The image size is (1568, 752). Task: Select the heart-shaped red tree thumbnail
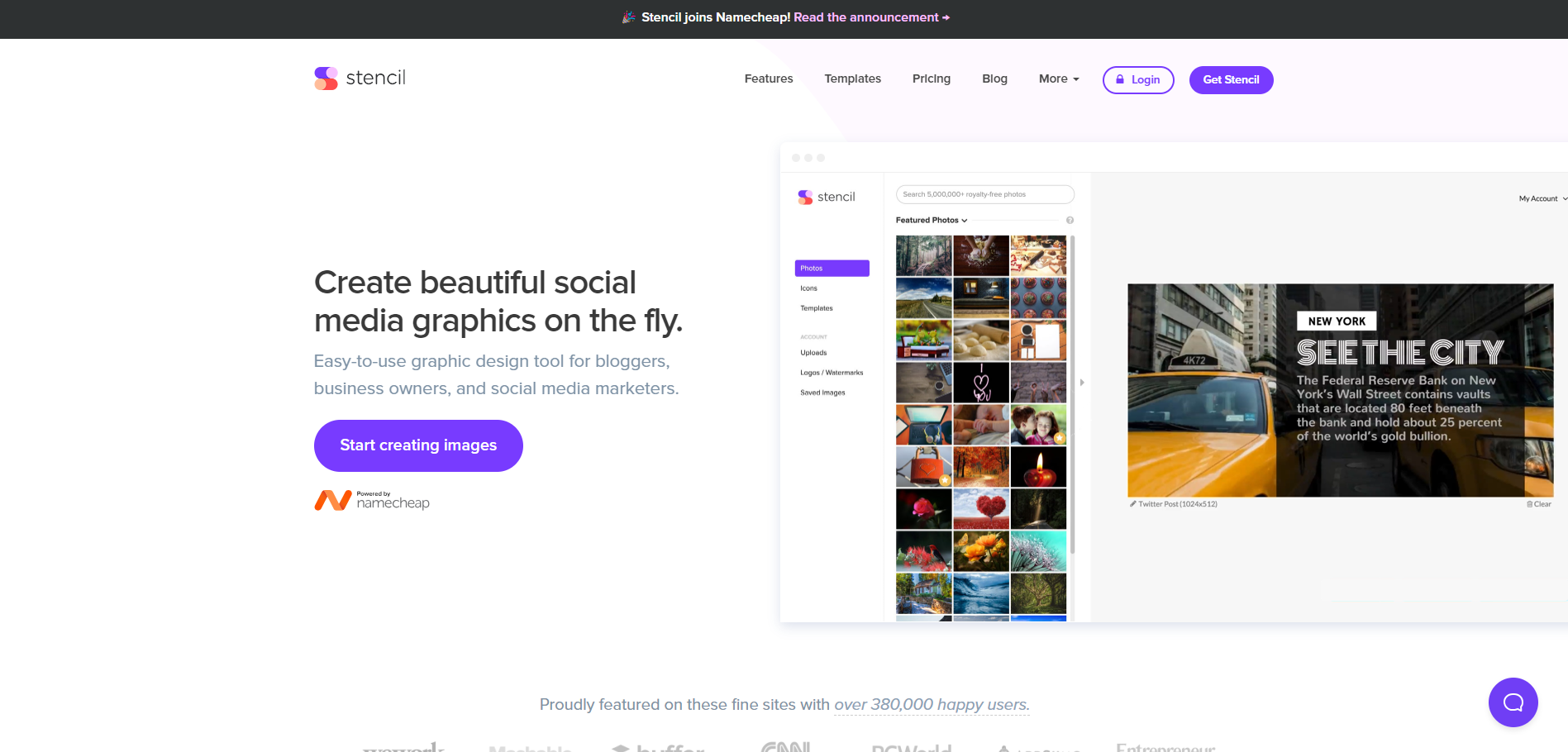[981, 509]
